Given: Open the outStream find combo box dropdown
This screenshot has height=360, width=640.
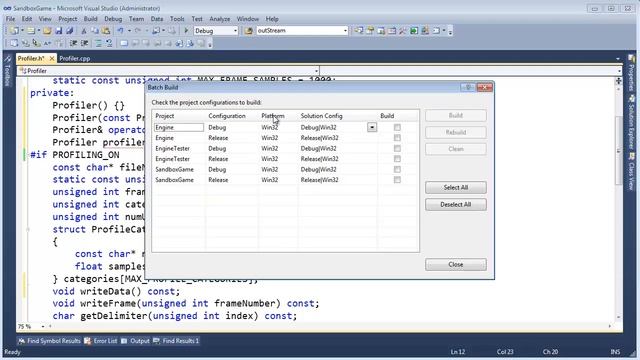Looking at the screenshot, I should pos(345,31).
